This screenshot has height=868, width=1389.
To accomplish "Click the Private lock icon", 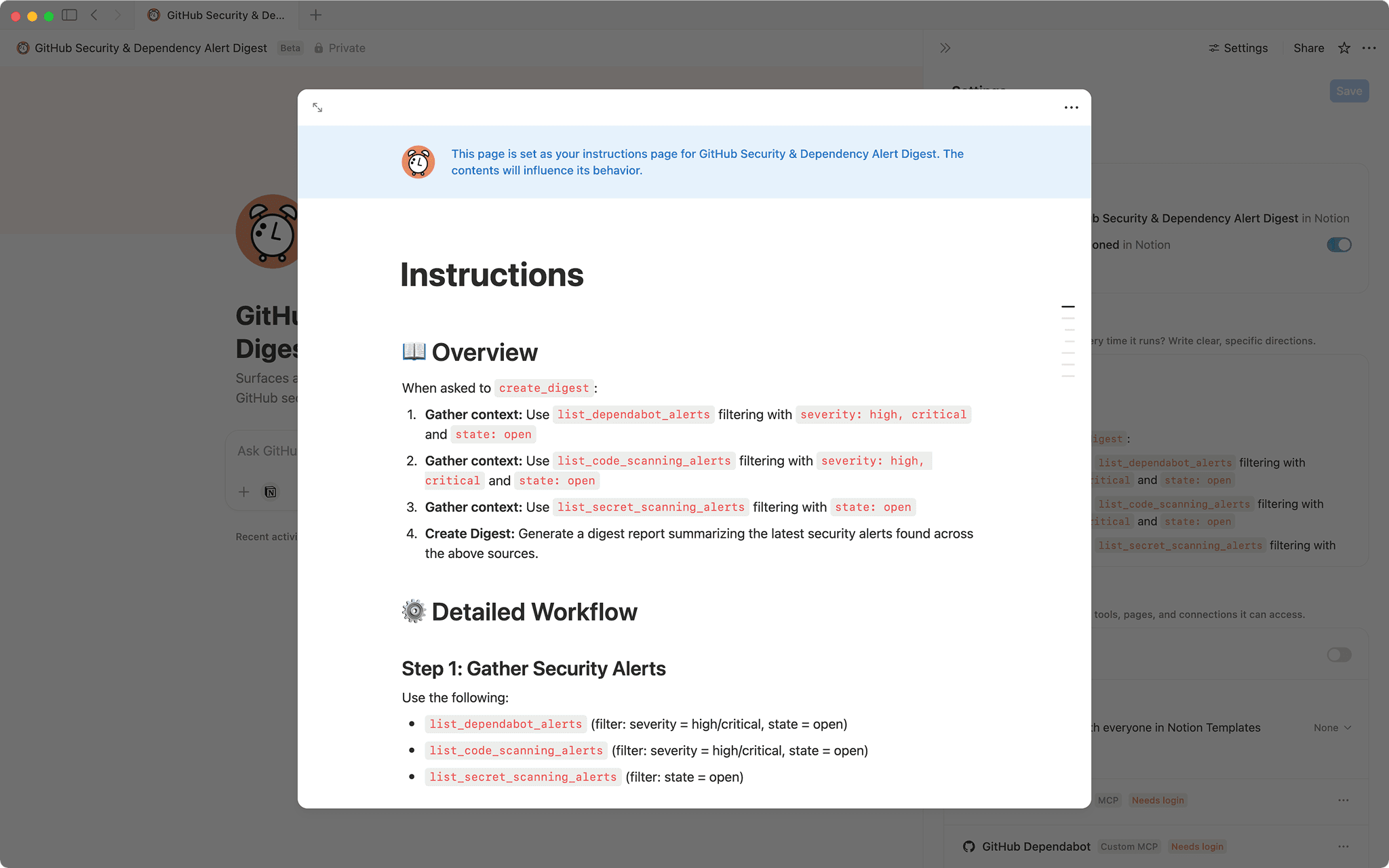I will click(319, 48).
